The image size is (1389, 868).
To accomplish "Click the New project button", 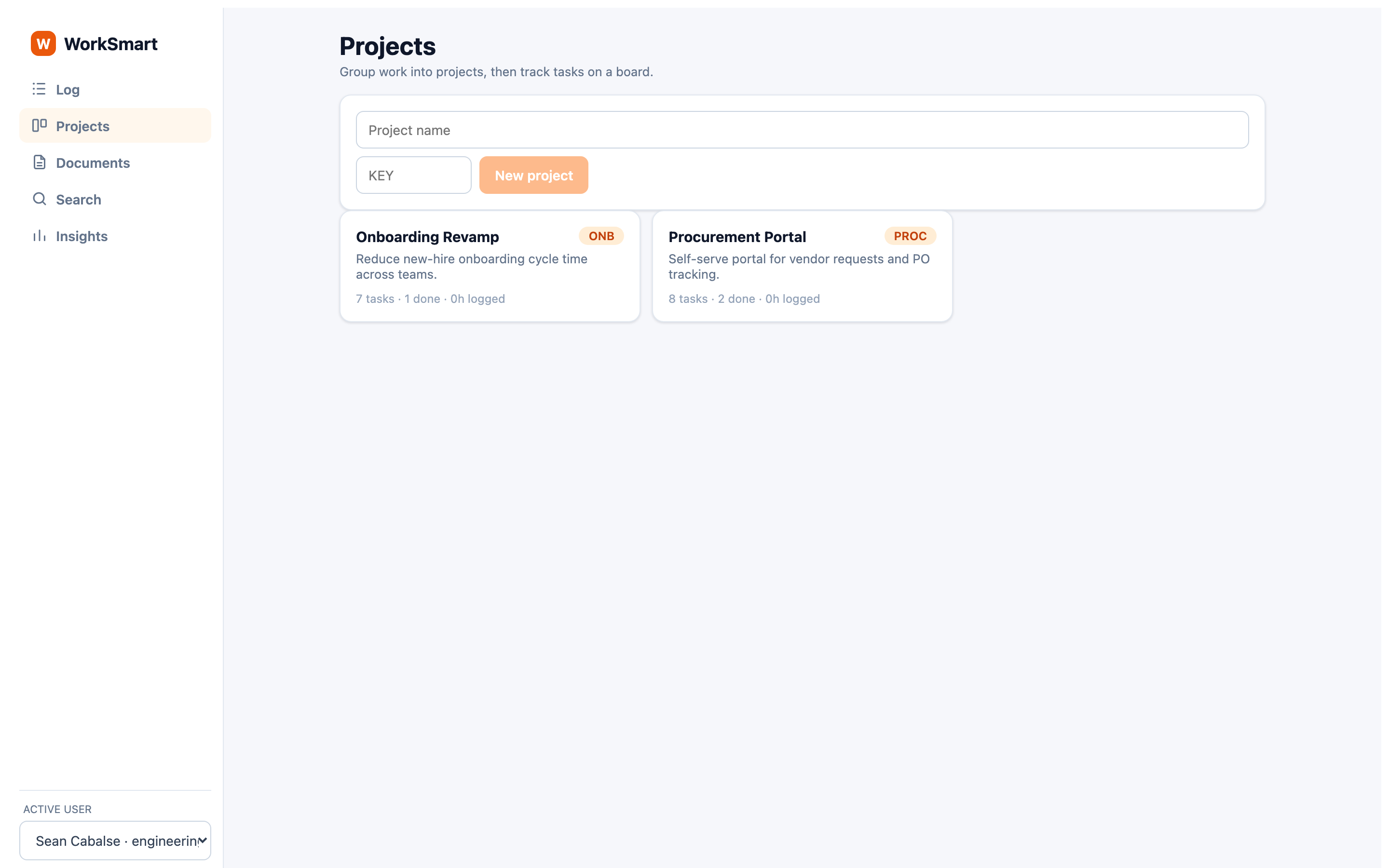I will [533, 175].
